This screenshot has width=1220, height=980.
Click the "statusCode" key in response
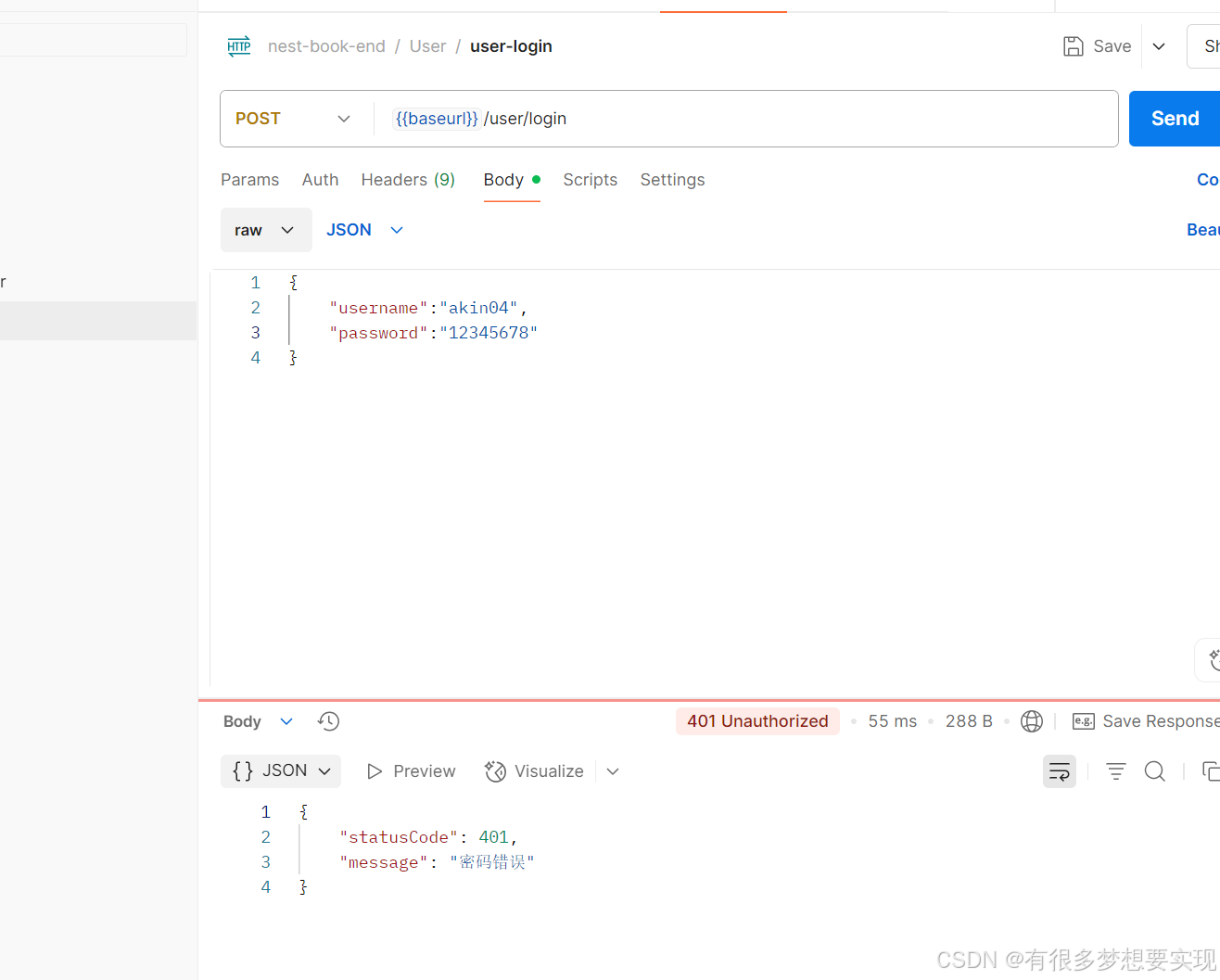tap(399, 837)
